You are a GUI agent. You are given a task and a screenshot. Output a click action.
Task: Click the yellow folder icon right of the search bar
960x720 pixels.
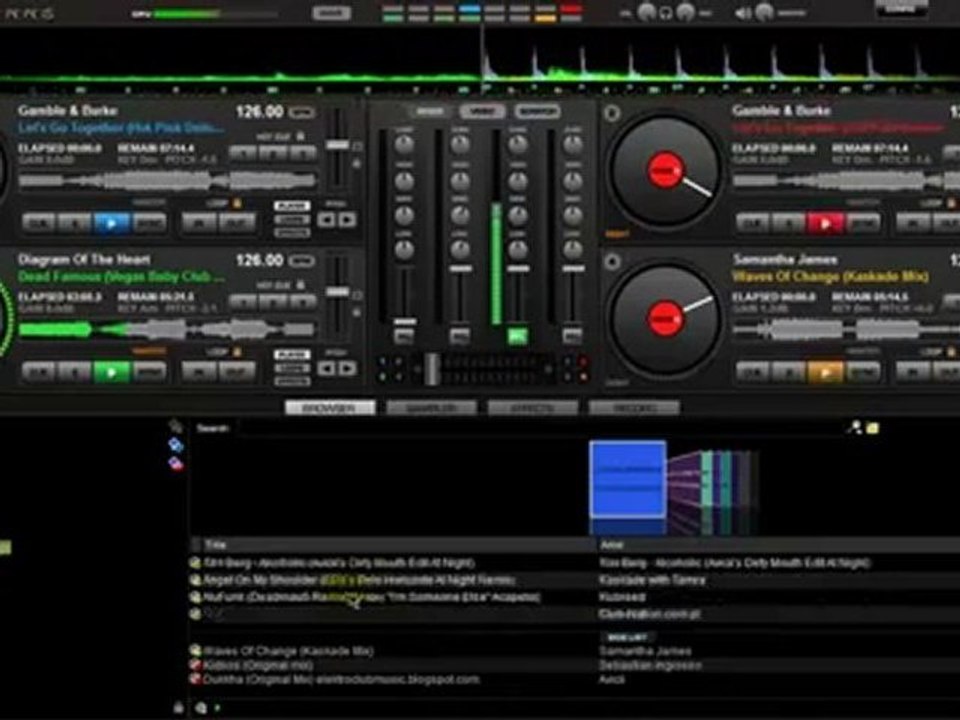tap(873, 428)
